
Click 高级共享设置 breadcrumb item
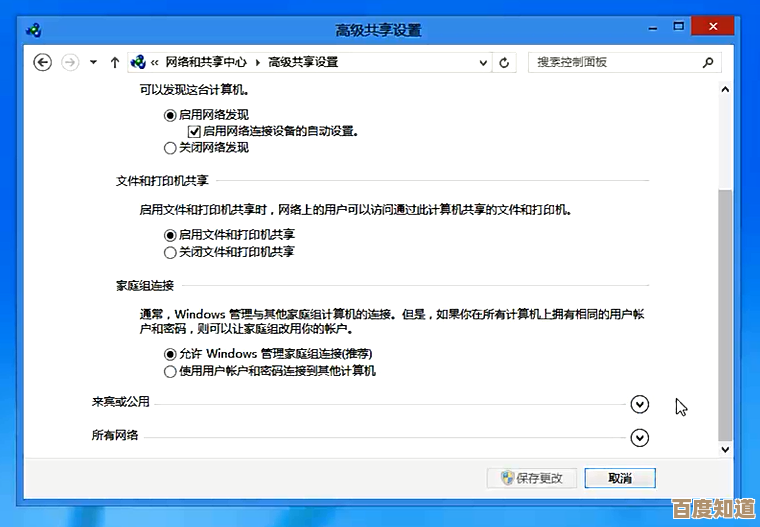(x=303, y=62)
